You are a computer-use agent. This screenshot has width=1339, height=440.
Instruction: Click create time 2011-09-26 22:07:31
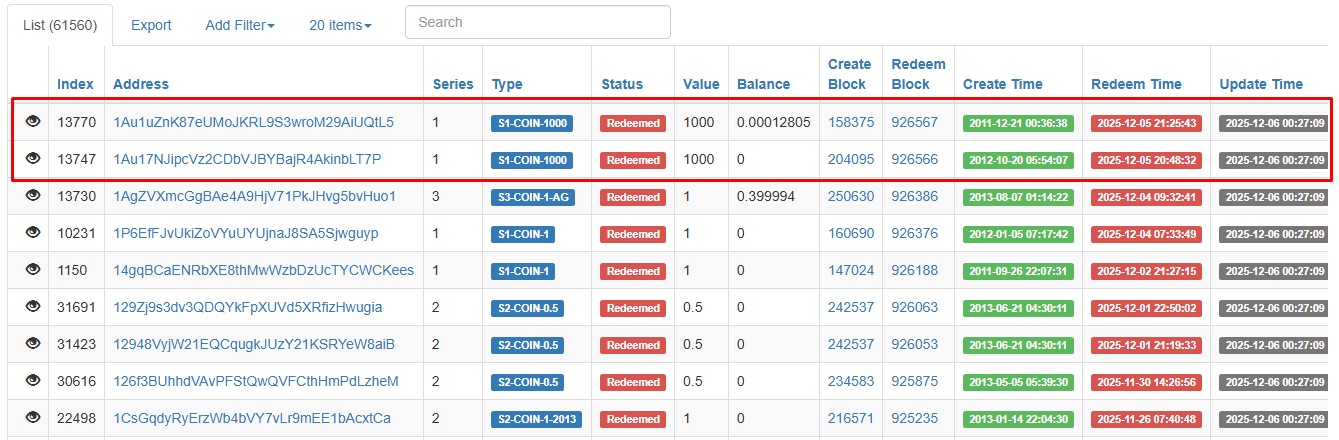(1018, 271)
